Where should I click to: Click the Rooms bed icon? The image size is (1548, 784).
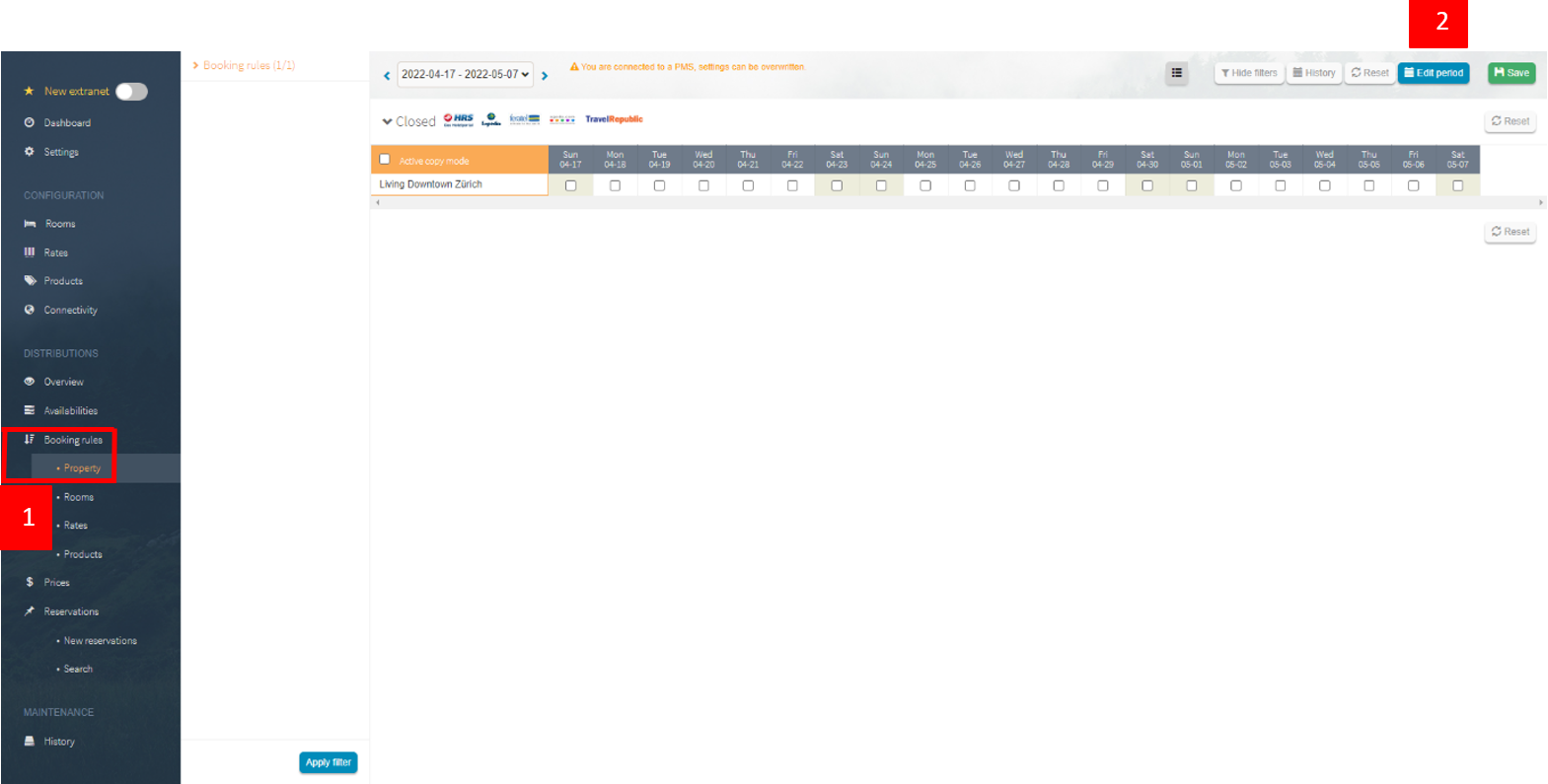30,224
